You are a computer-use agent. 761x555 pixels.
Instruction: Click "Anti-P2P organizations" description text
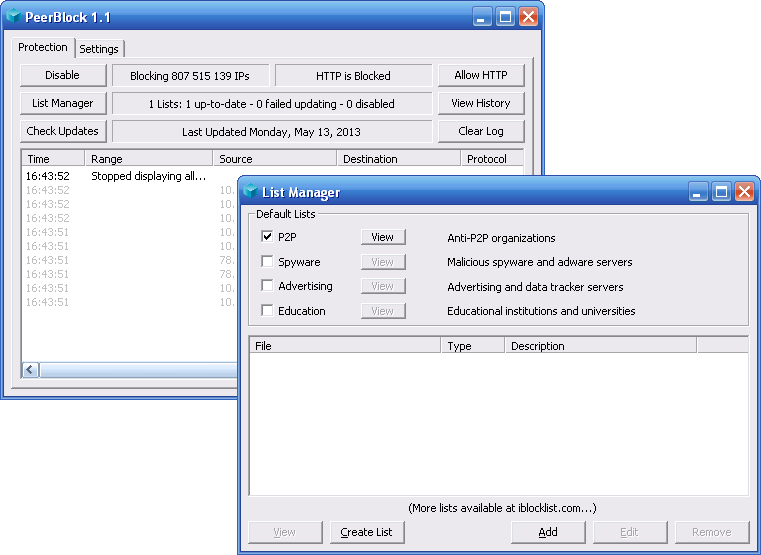pyautogui.click(x=501, y=238)
